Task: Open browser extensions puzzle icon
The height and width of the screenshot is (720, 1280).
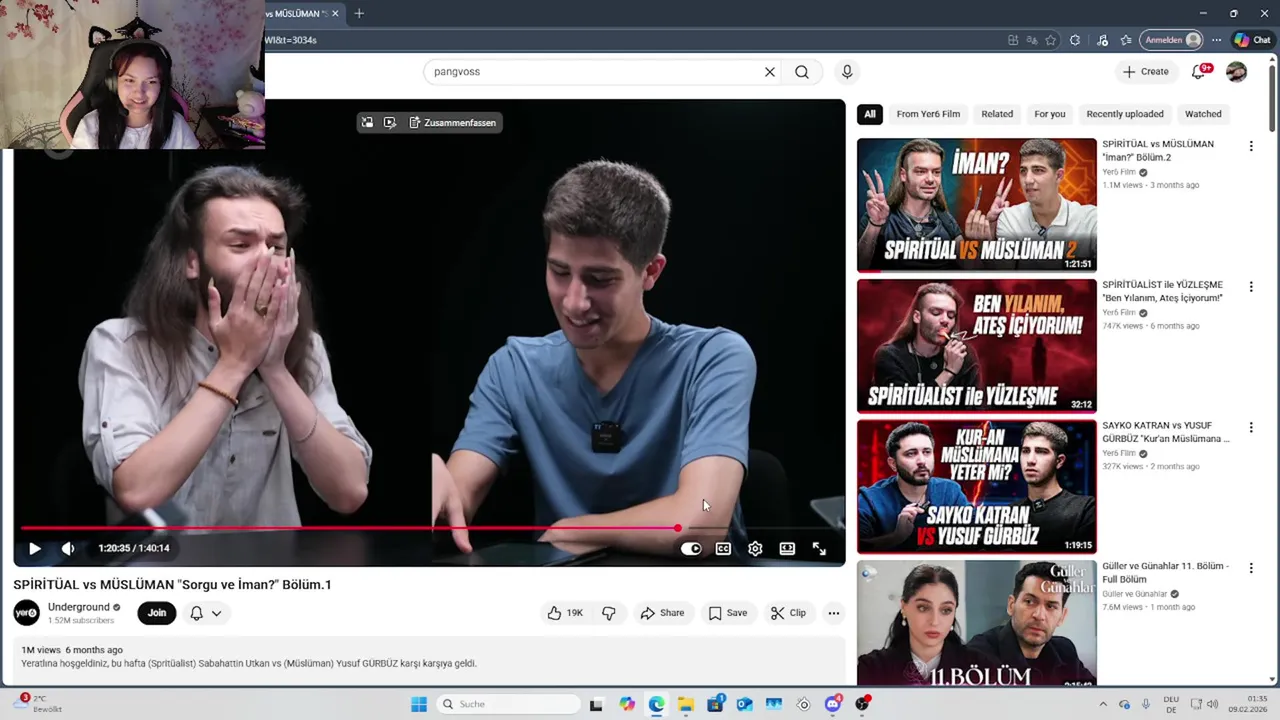Action: point(1075,40)
